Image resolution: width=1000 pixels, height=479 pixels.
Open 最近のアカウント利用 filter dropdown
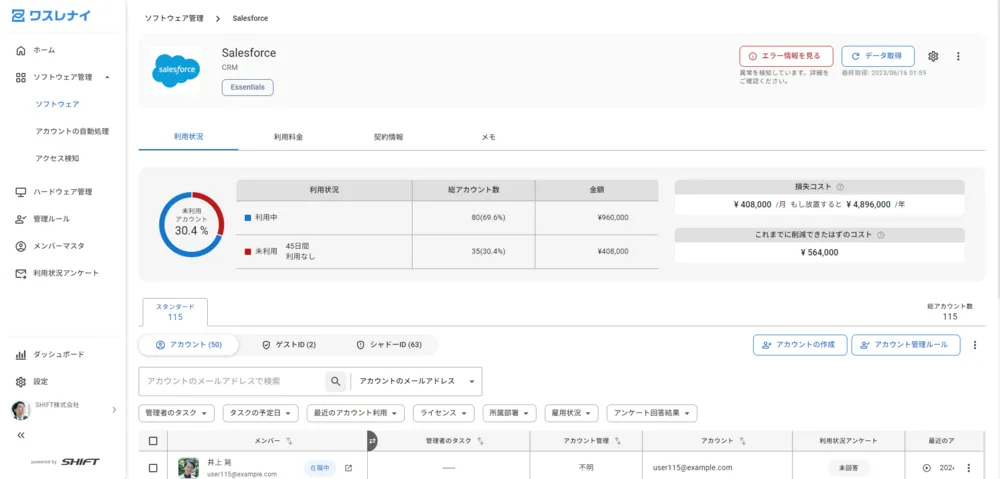coord(355,413)
